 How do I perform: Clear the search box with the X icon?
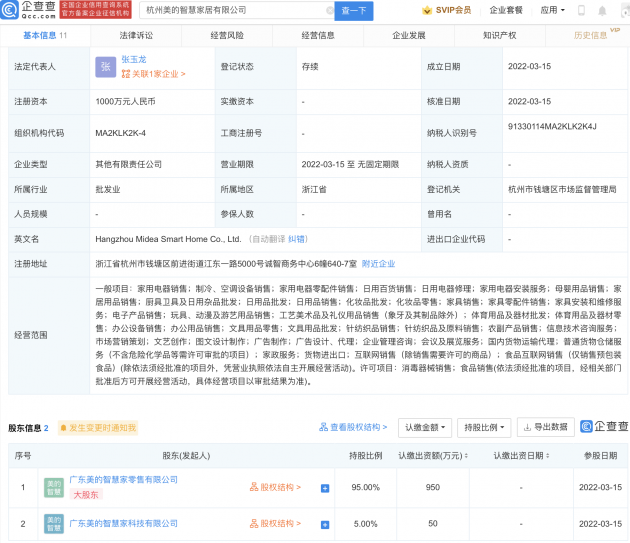click(x=324, y=11)
